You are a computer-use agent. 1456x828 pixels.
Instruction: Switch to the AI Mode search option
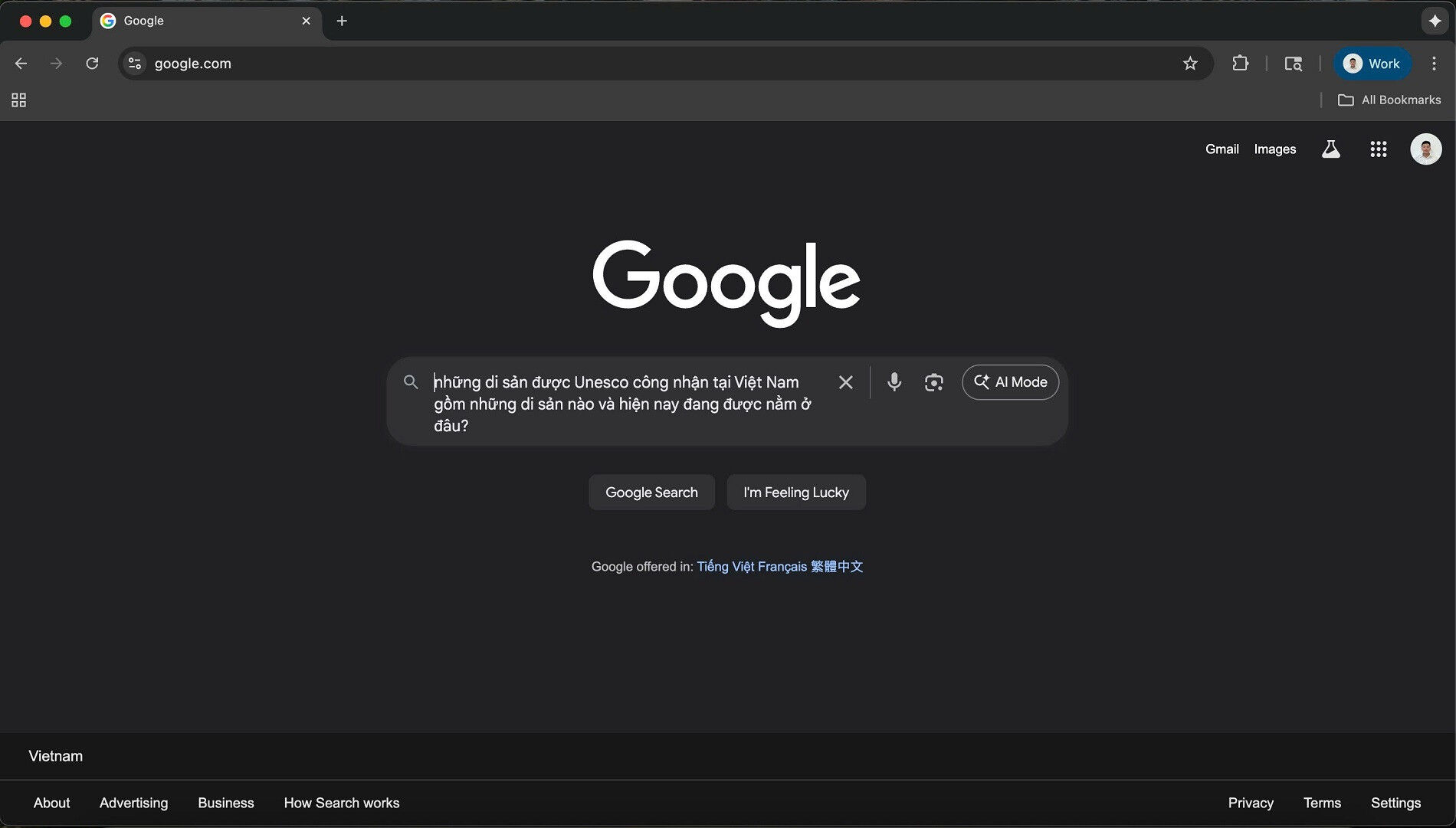click(x=1010, y=381)
